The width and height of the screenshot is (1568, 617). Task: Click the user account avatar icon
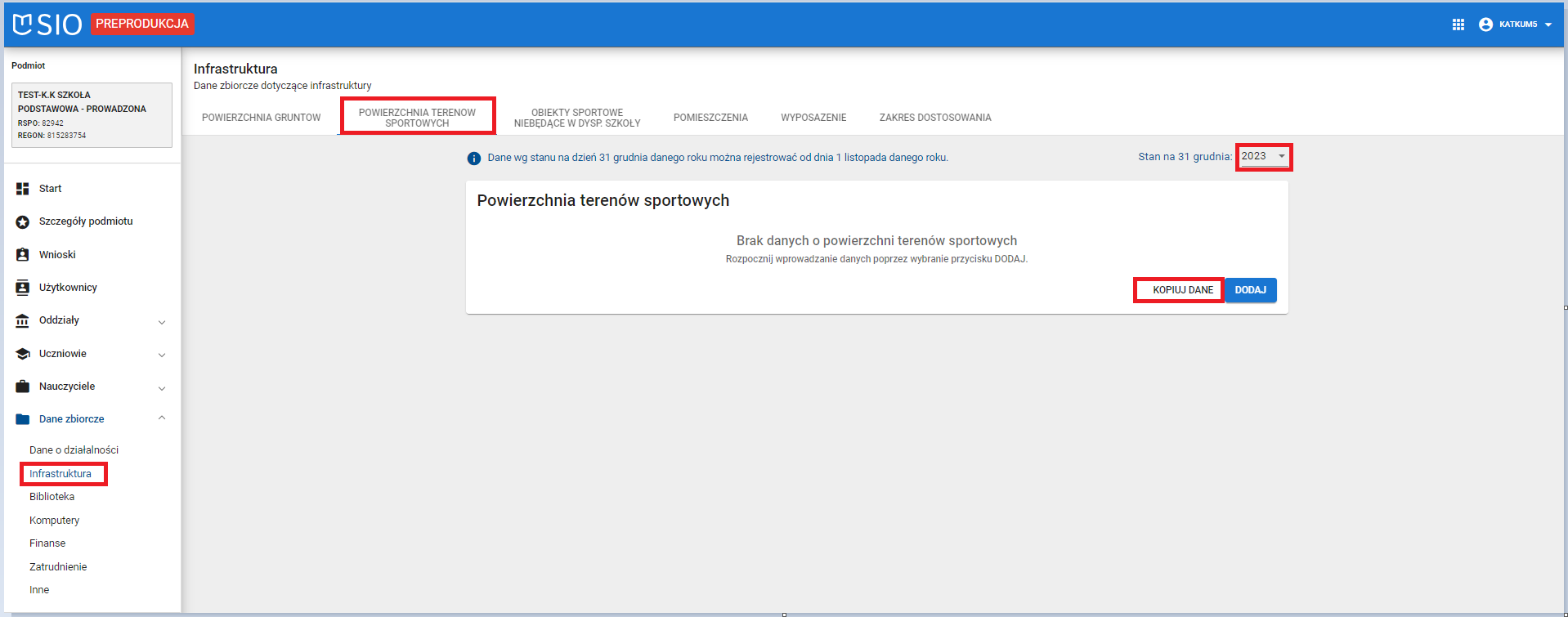1485,25
